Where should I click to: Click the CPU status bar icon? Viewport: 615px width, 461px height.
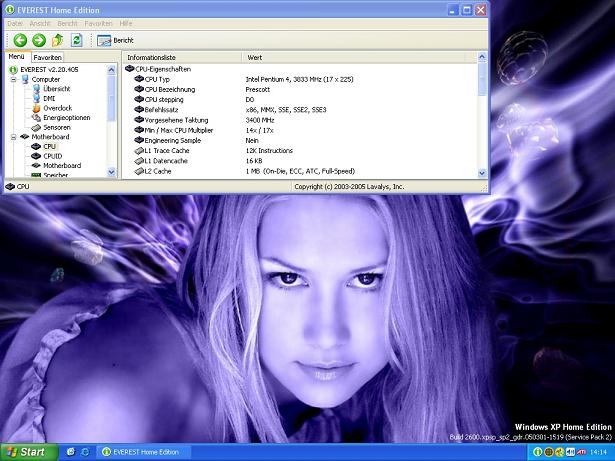tap(11, 186)
